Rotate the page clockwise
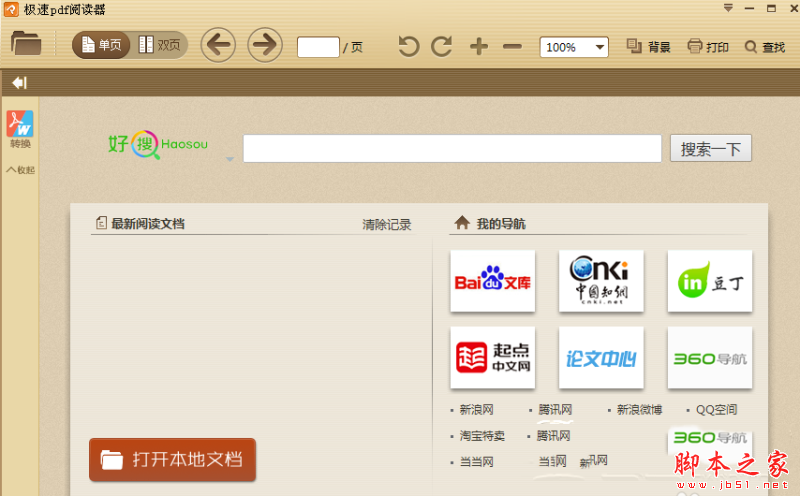Image resolution: width=800 pixels, height=496 pixels. (x=442, y=46)
